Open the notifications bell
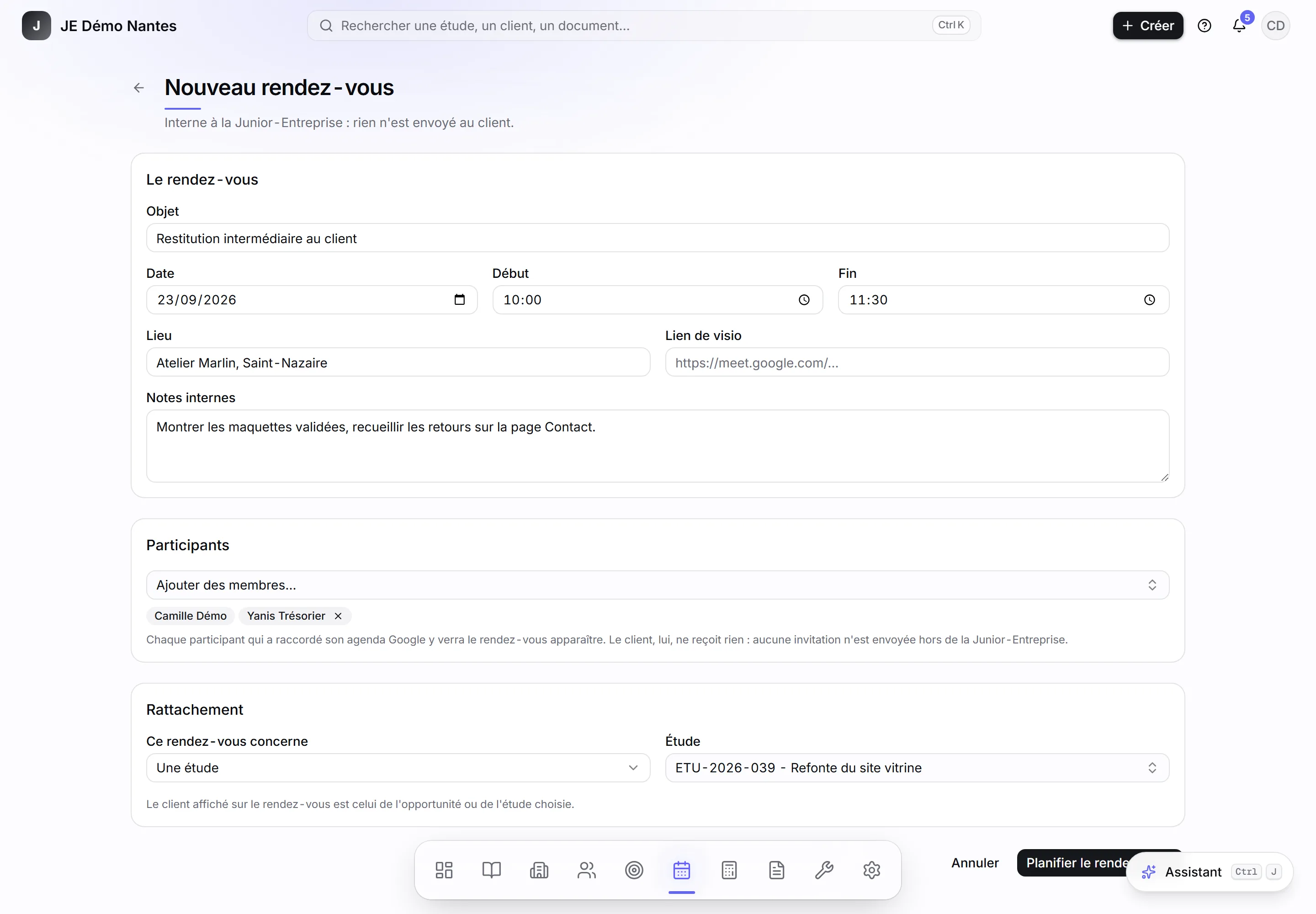The height and width of the screenshot is (914, 1316). click(1239, 26)
